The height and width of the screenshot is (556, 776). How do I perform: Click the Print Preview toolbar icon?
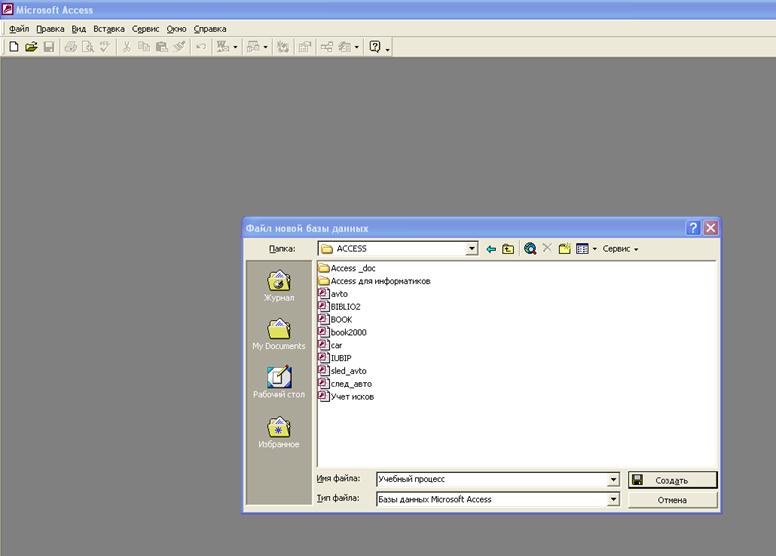[88, 47]
